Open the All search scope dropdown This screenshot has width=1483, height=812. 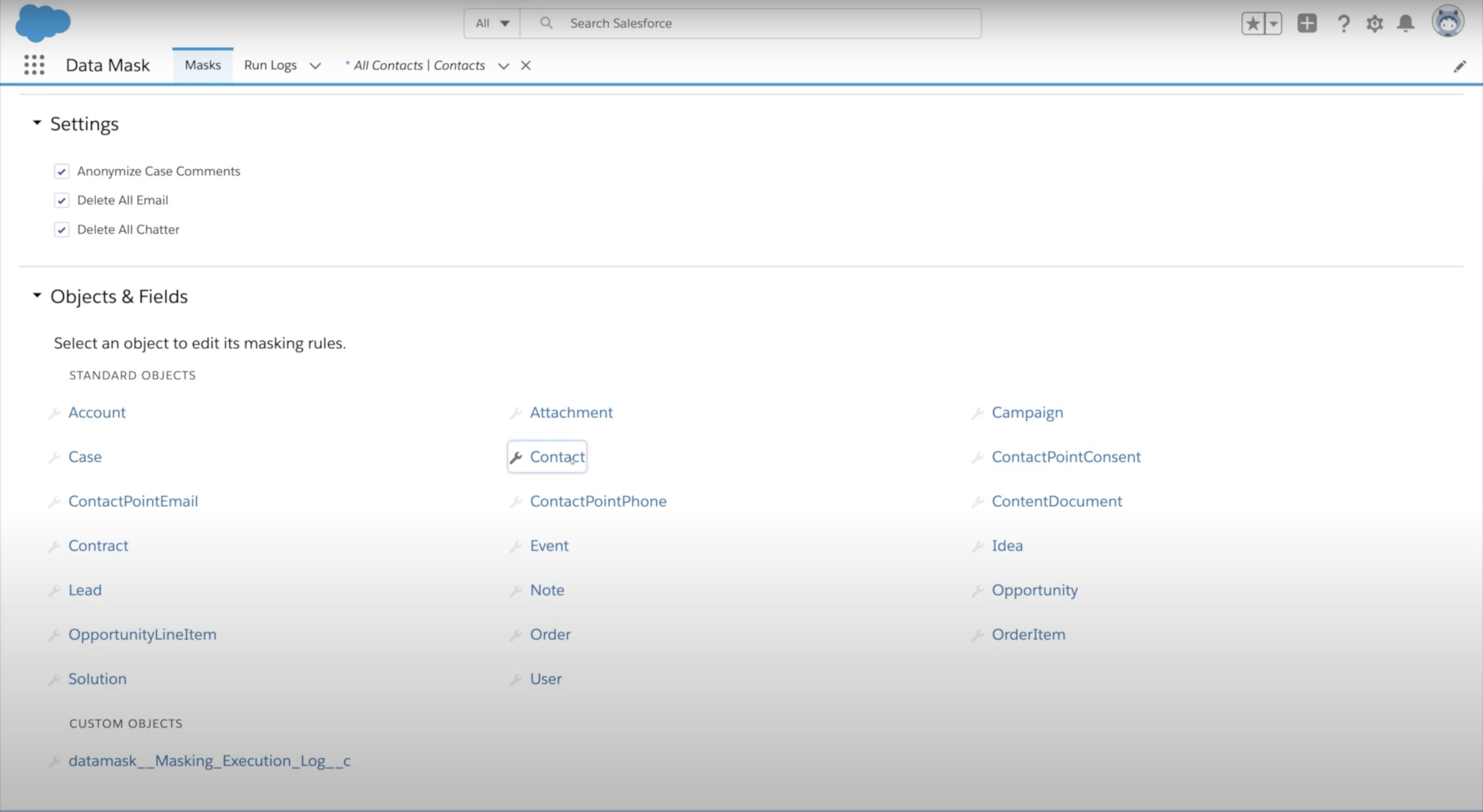pos(492,23)
